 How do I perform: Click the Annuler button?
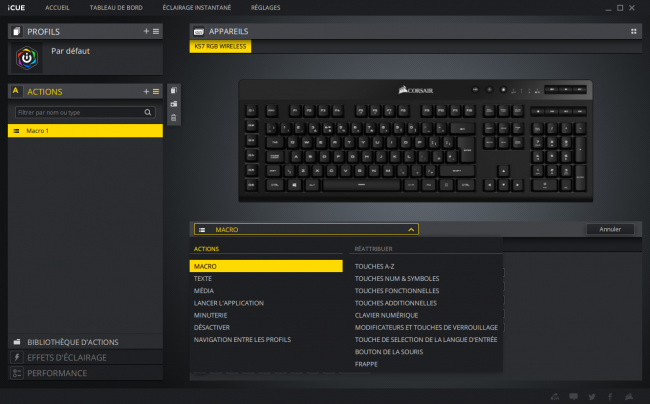(x=610, y=229)
